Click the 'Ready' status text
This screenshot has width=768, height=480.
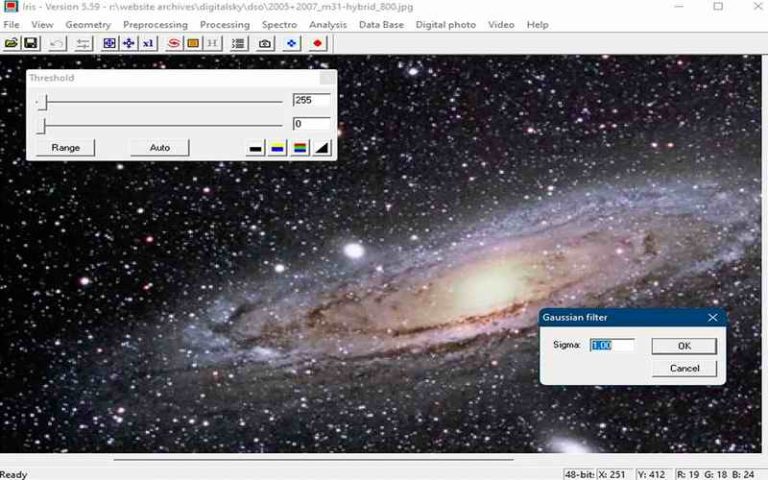(14, 474)
